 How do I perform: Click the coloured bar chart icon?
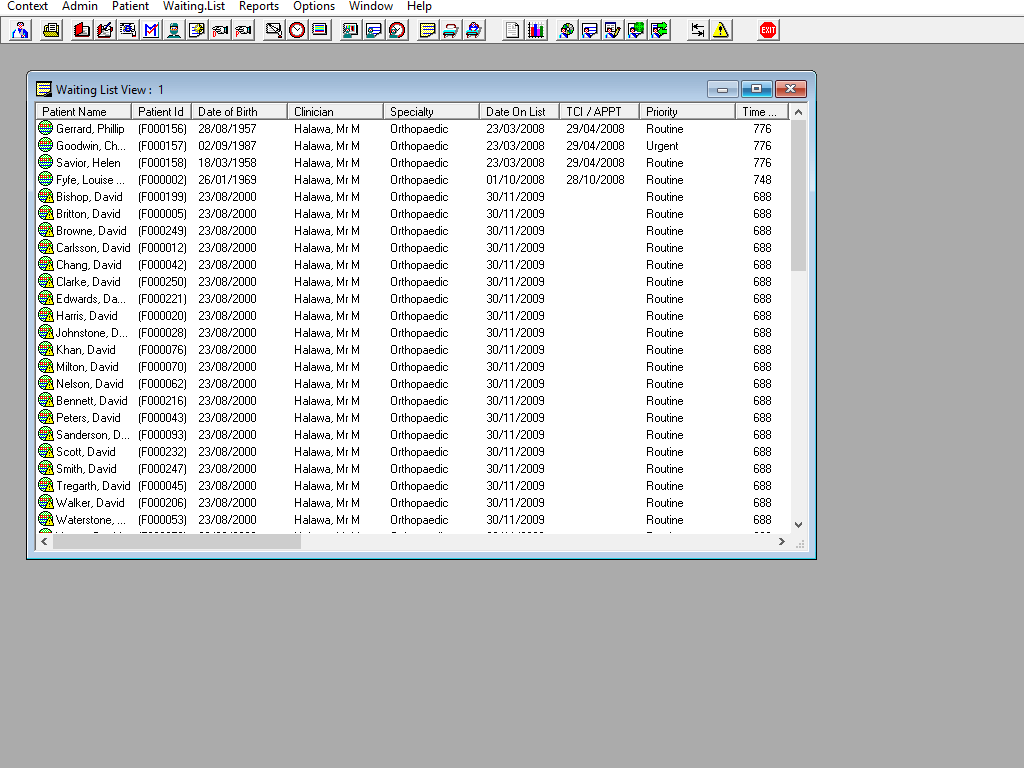coord(536,30)
